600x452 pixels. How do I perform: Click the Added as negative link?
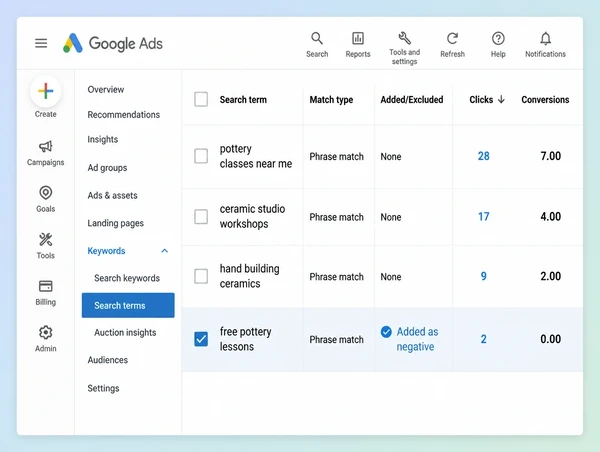(x=417, y=339)
